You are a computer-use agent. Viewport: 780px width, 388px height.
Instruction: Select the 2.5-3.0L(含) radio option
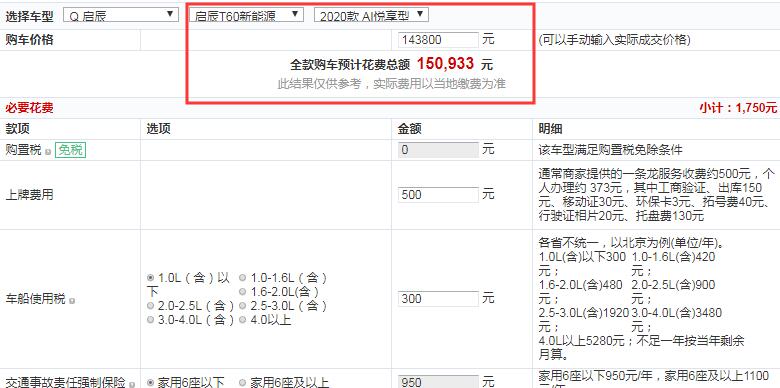pos(242,305)
